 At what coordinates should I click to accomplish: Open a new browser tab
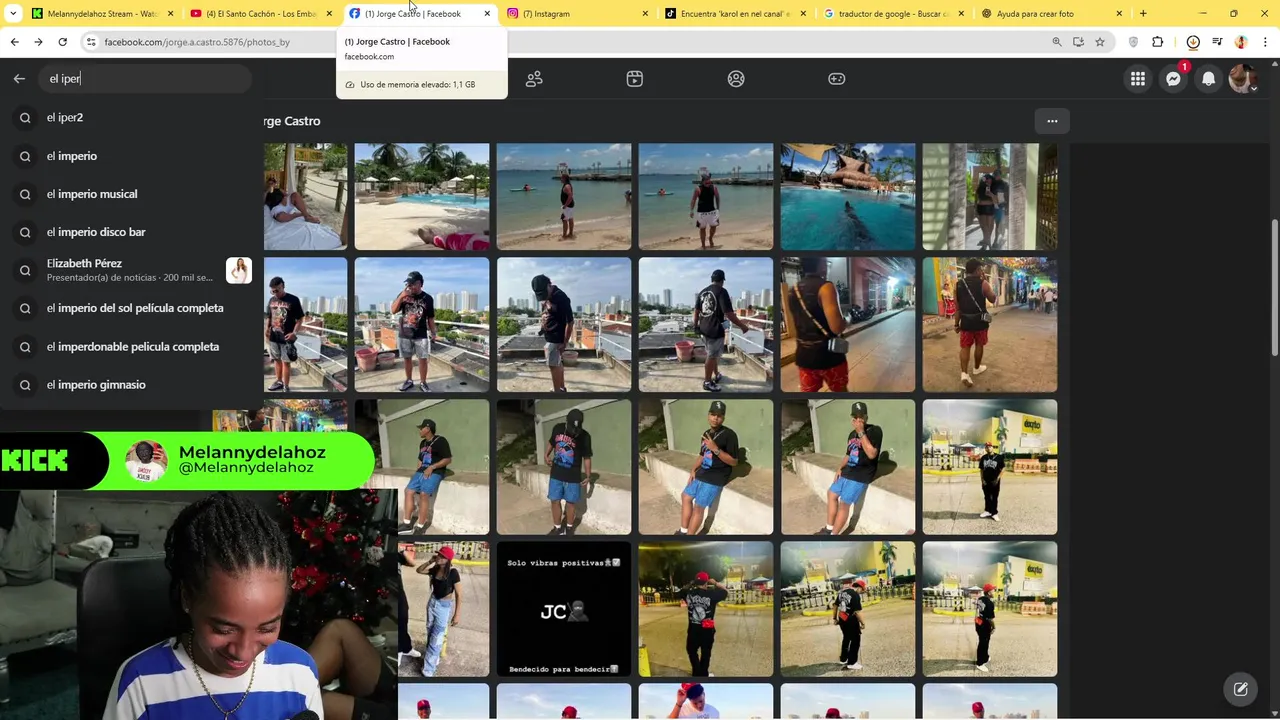(1143, 14)
